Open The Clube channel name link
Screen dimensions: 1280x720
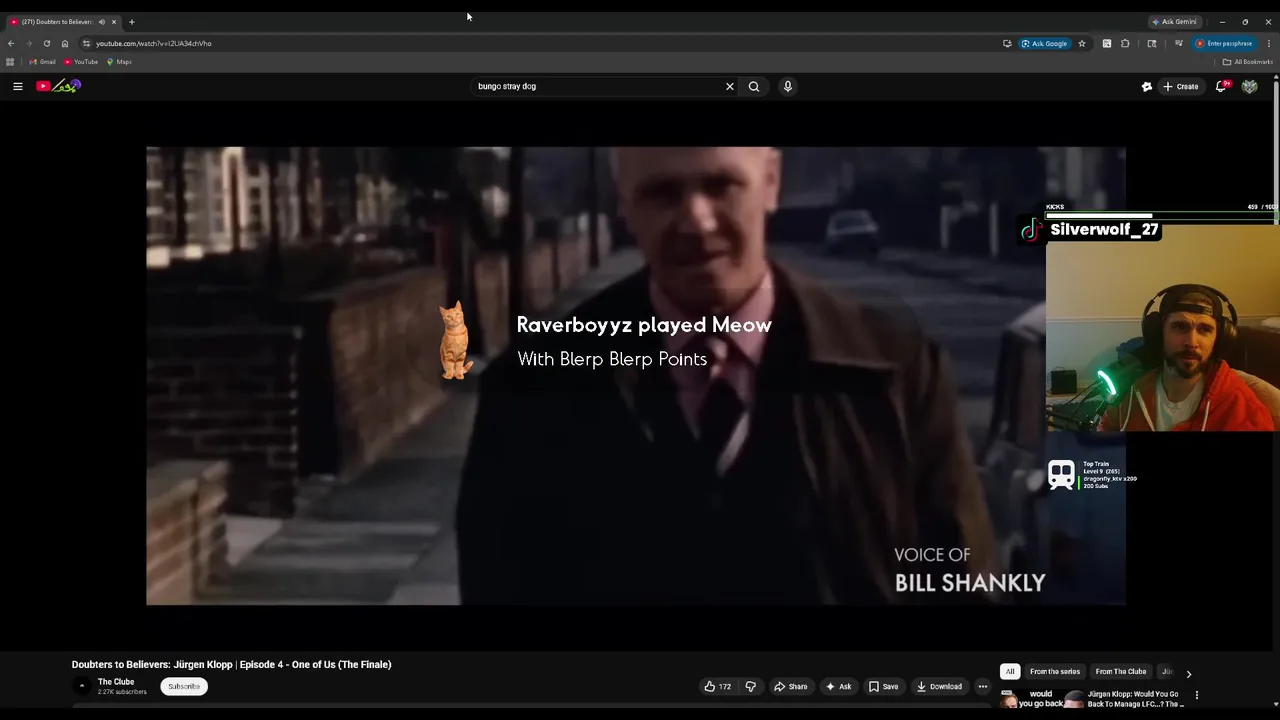click(116, 682)
